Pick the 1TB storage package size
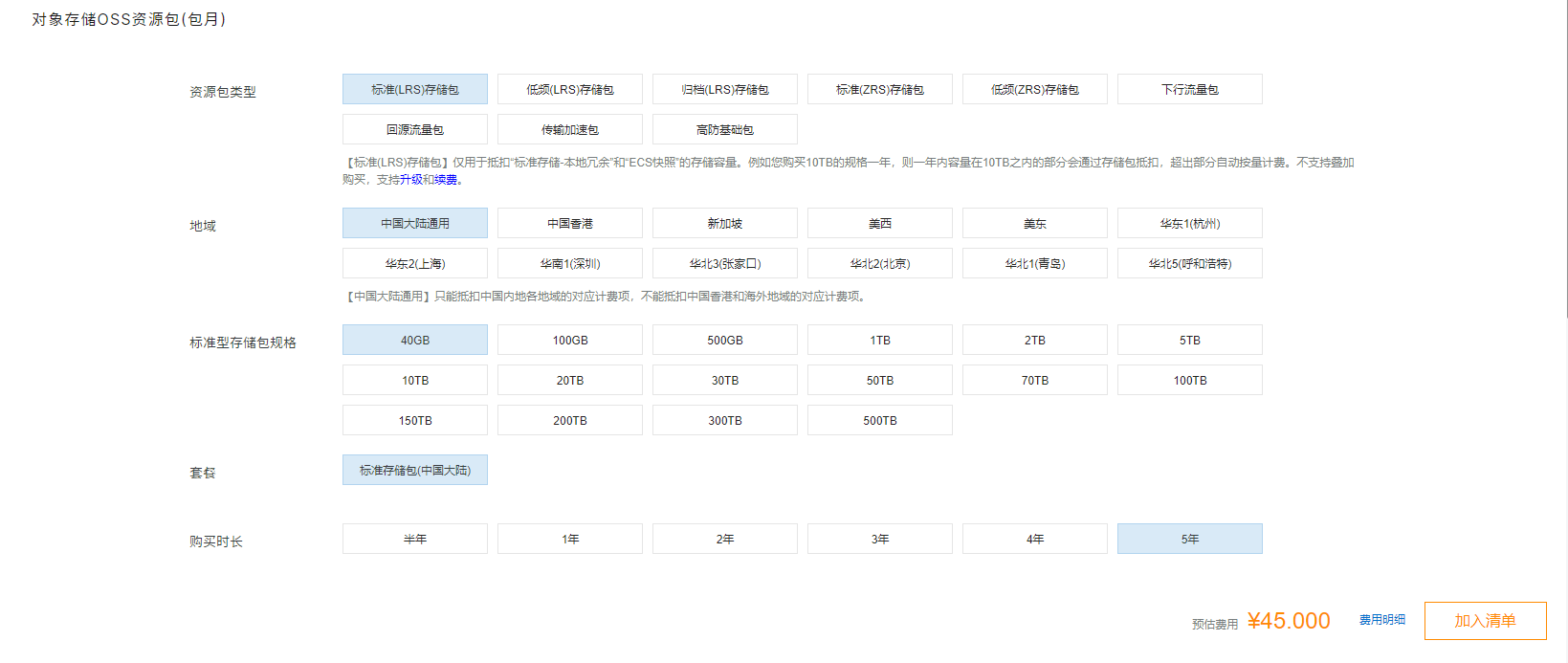 coord(879,340)
